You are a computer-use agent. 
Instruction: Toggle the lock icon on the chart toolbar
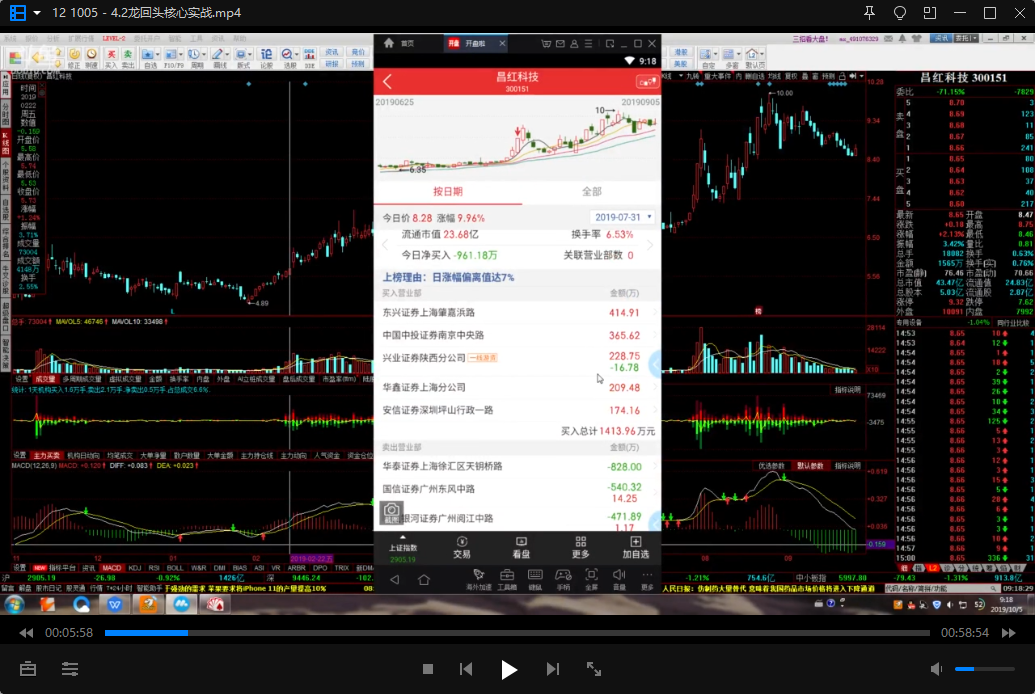pos(842,77)
